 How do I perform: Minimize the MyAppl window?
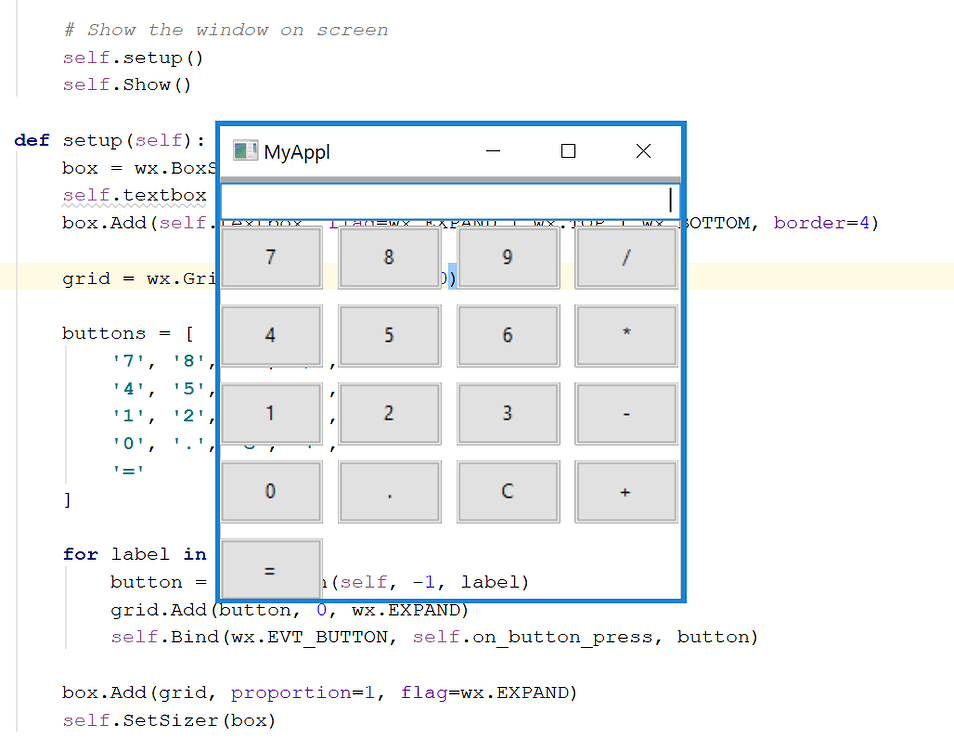point(493,151)
